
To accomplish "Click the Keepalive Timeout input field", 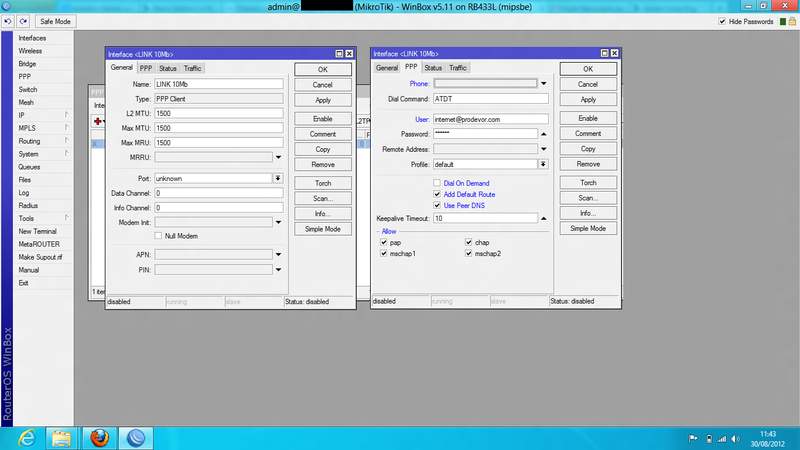I will [485, 218].
